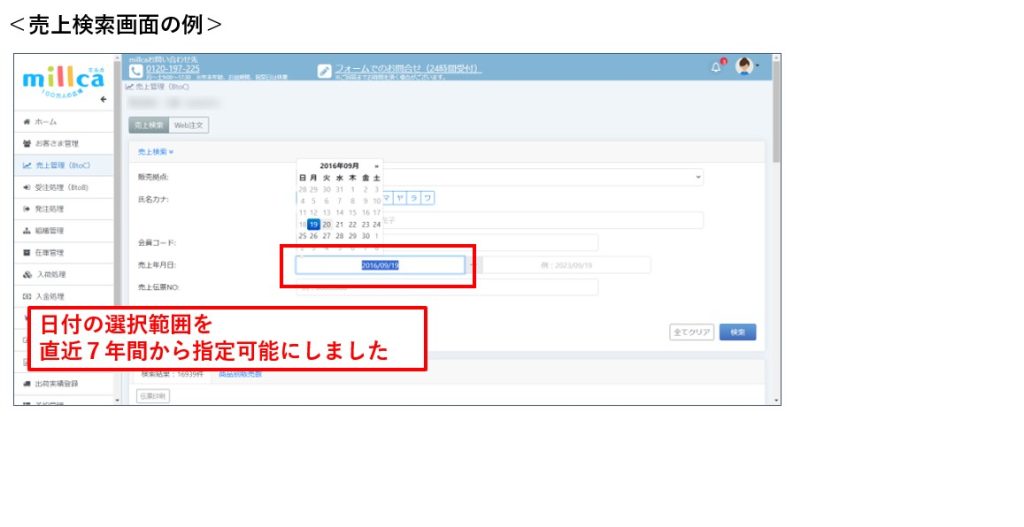Go to next month in calendar
This screenshot has width=1024, height=527.
pyautogui.click(x=376, y=165)
